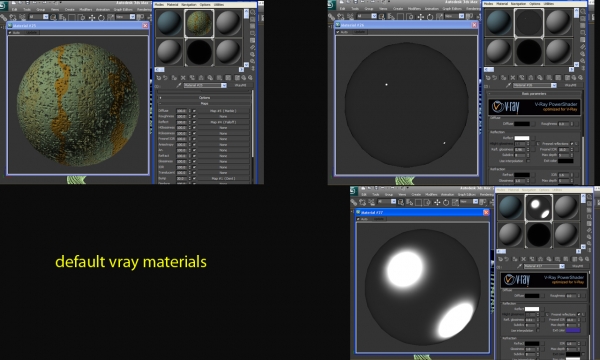Toggle Auto checkbox in Material #27 preview window
This screenshot has height=360, width=600.
pyautogui.click(x=359, y=219)
